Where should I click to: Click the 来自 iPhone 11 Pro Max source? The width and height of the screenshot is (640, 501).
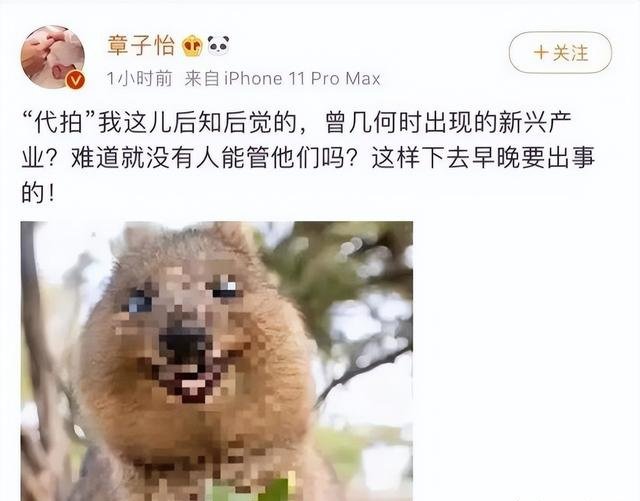(x=282, y=78)
